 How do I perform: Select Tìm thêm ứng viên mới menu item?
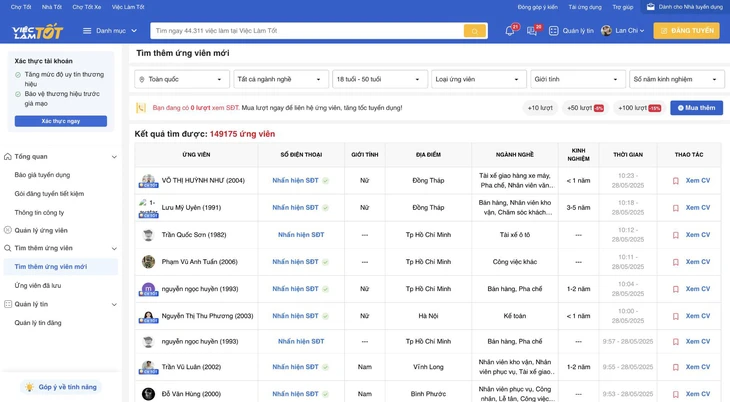[61, 267]
